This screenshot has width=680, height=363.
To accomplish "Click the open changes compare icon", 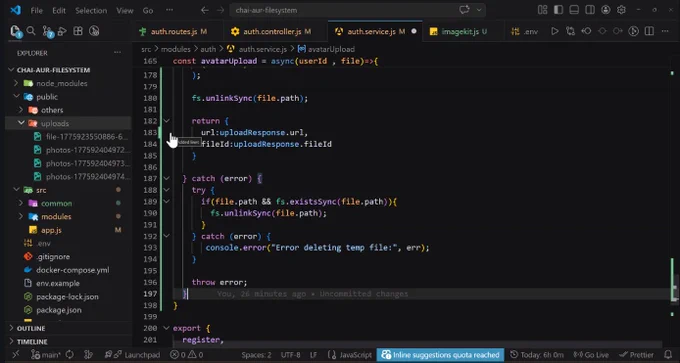I will [570, 31].
